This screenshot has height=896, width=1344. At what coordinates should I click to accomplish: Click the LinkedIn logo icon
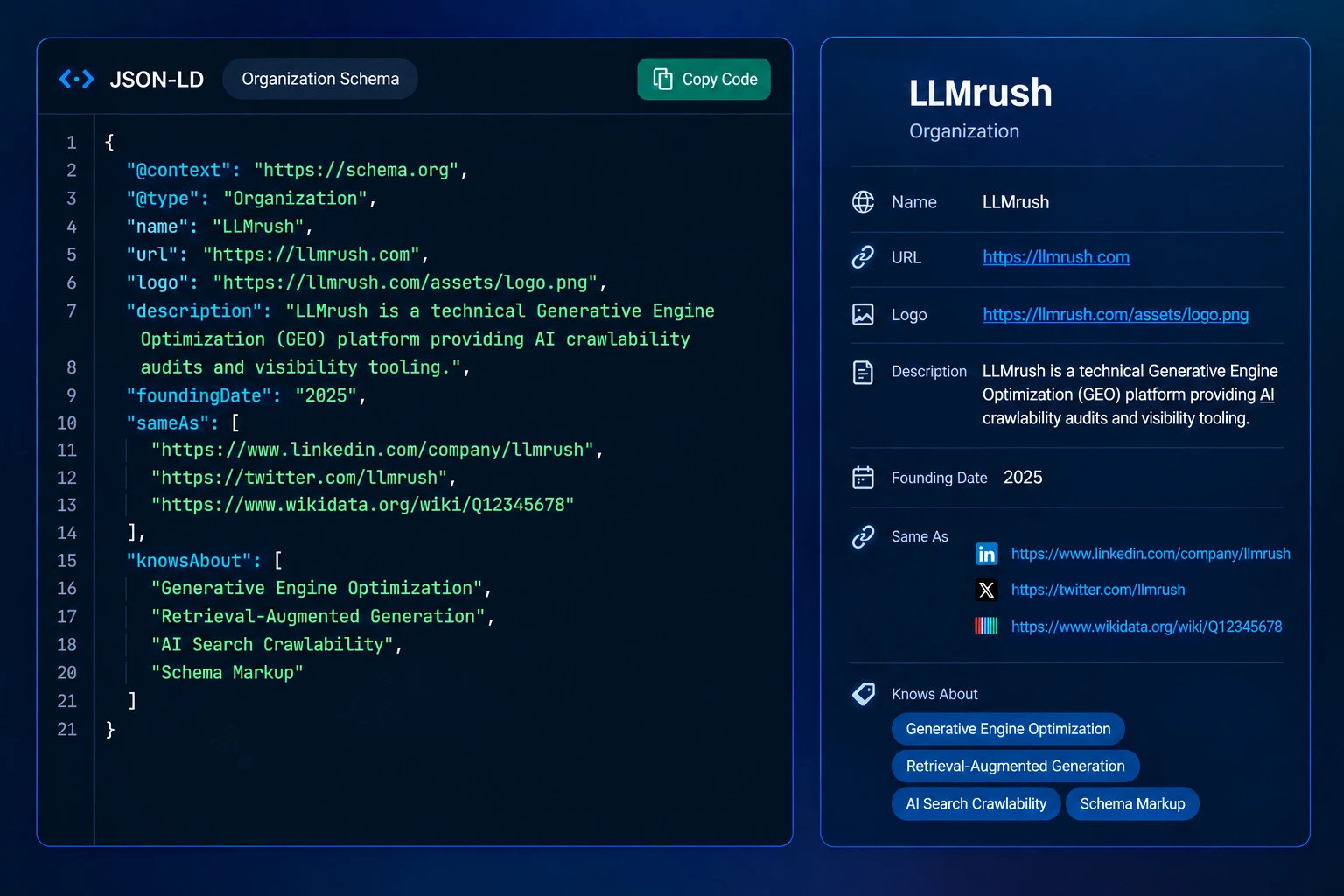point(986,554)
